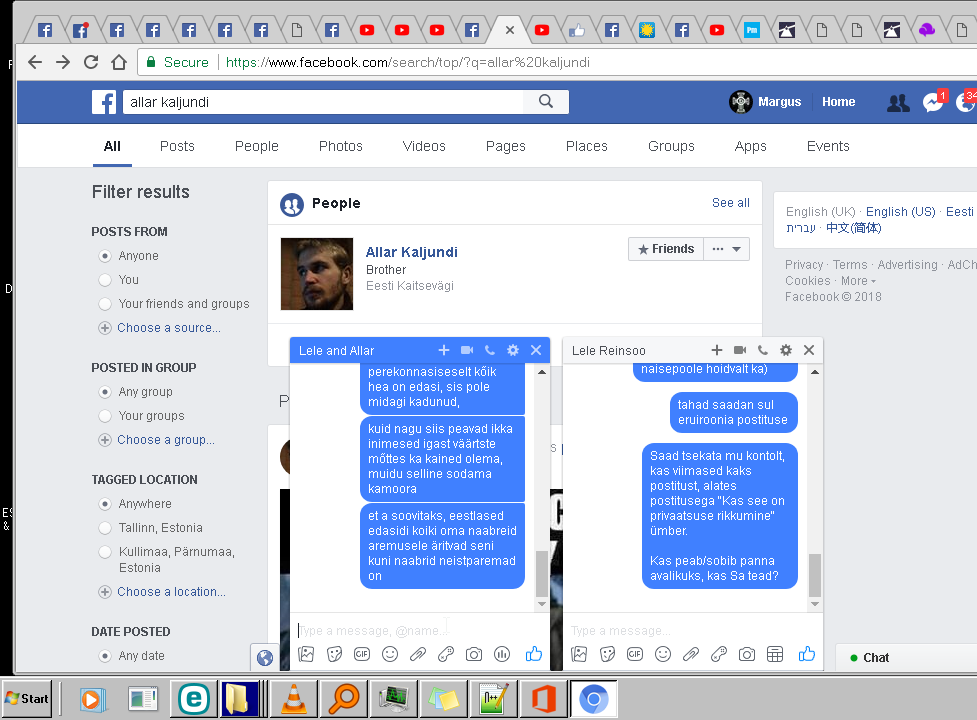977x720 pixels.
Task: Reload the page in Chrome
Action: 91,62
